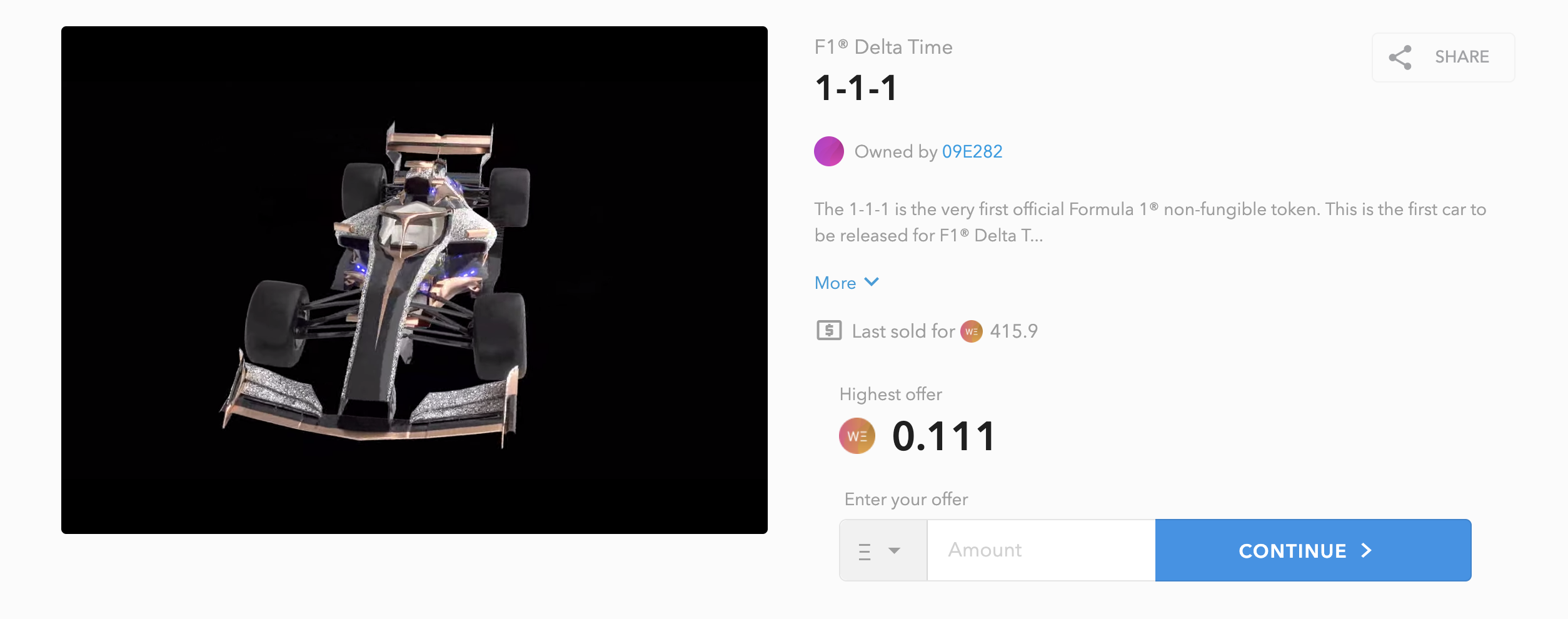The image size is (1568, 619).
Task: Click the CONTINUE button
Action: (x=1313, y=550)
